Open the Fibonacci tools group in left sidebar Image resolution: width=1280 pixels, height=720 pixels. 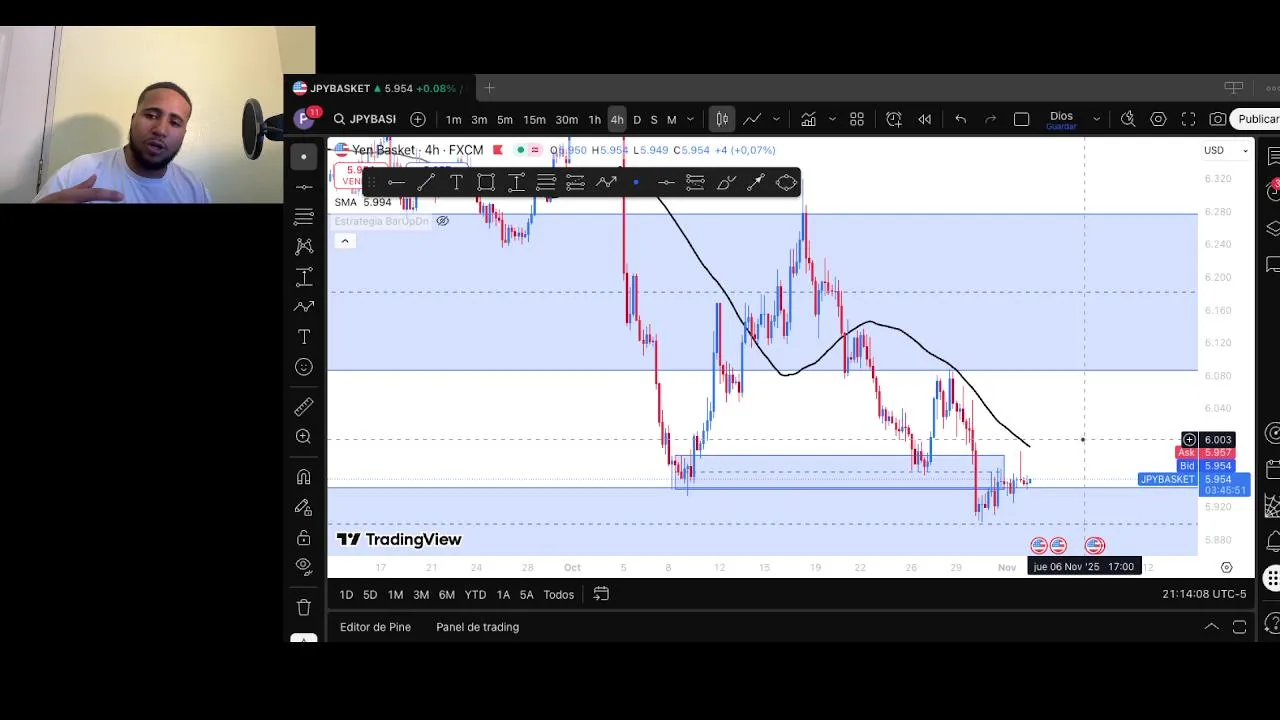[304, 217]
